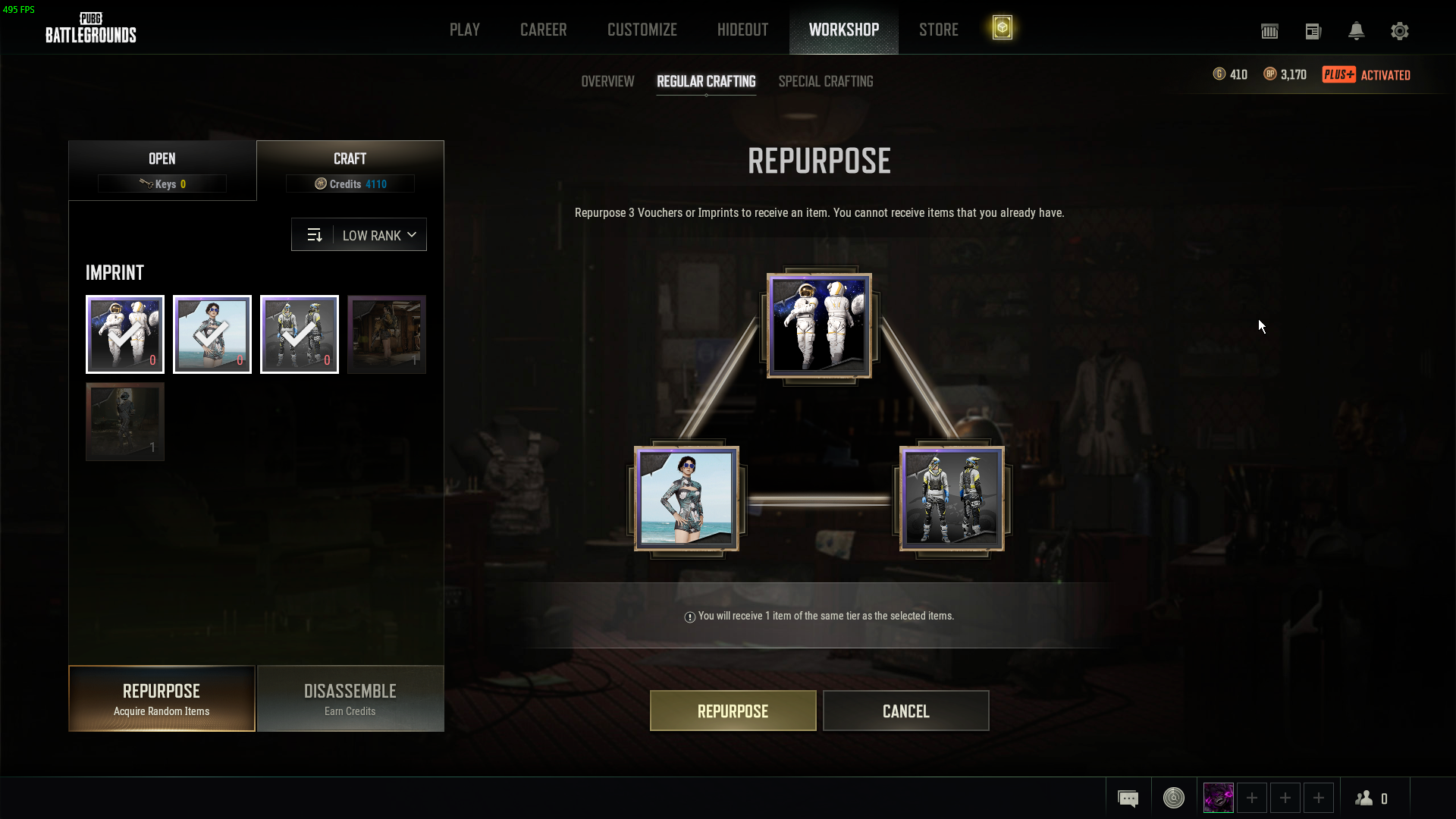
Task: Open the OPEN keys tab
Action: click(x=162, y=171)
